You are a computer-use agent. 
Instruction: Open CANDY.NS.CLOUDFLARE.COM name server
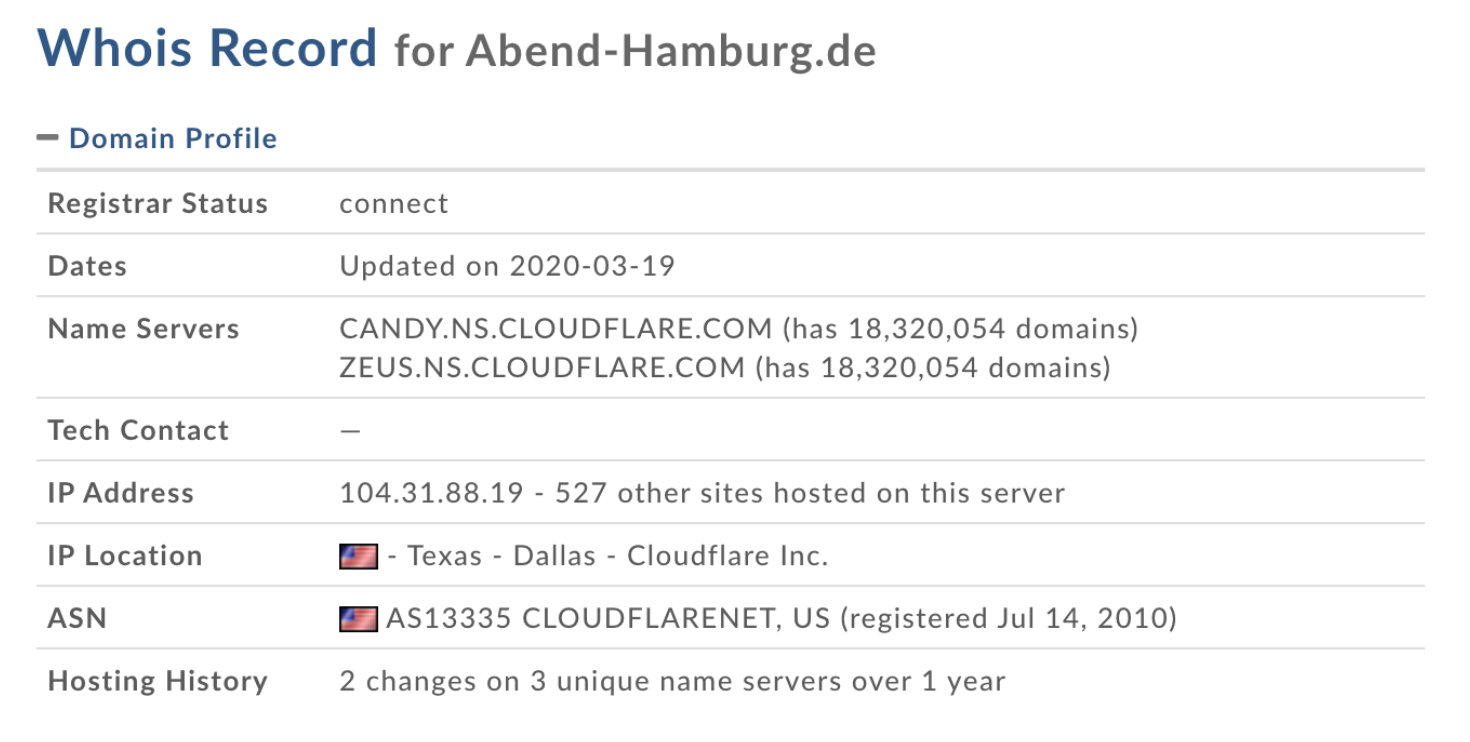pos(556,328)
